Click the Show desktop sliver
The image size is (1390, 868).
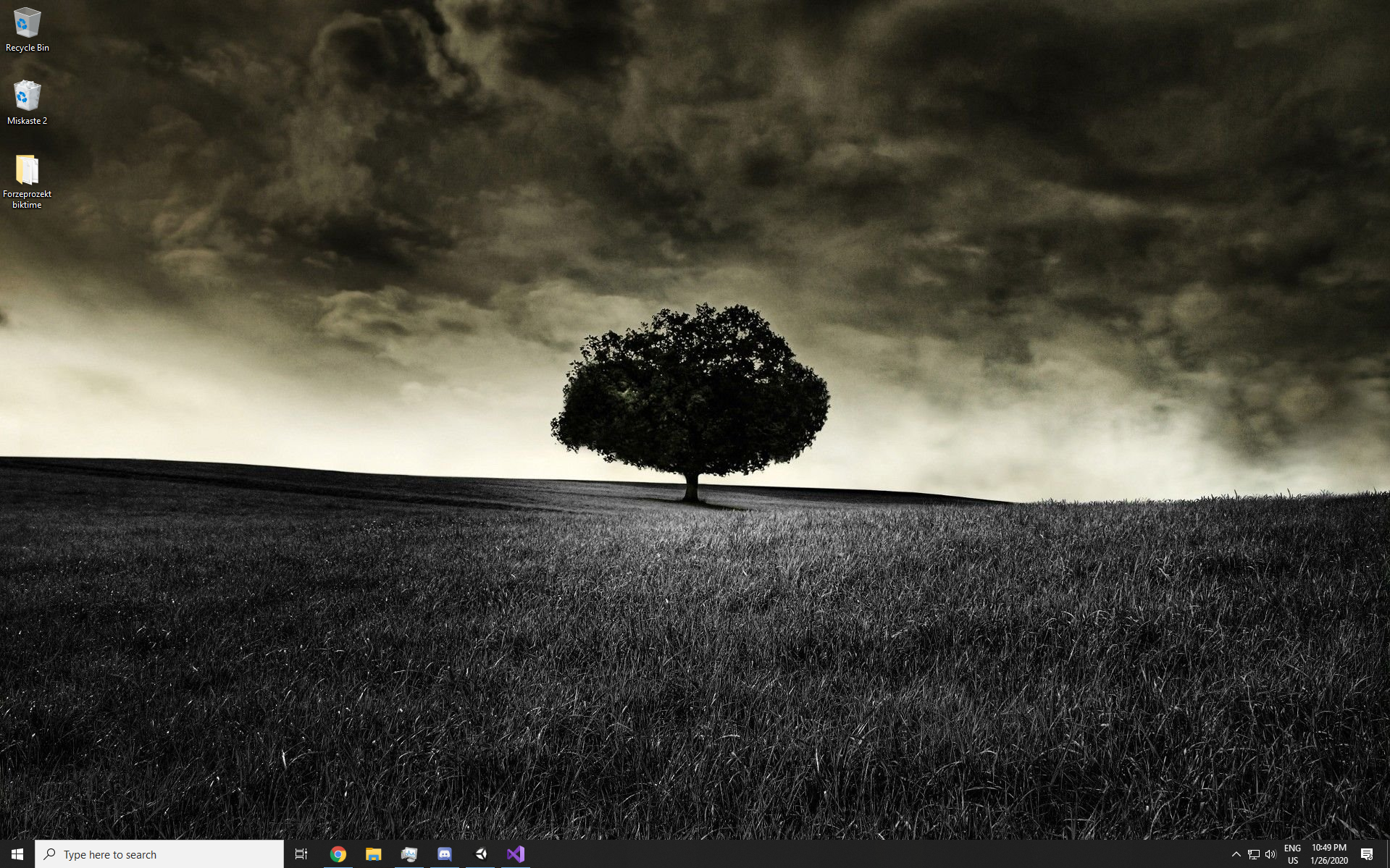1387,854
